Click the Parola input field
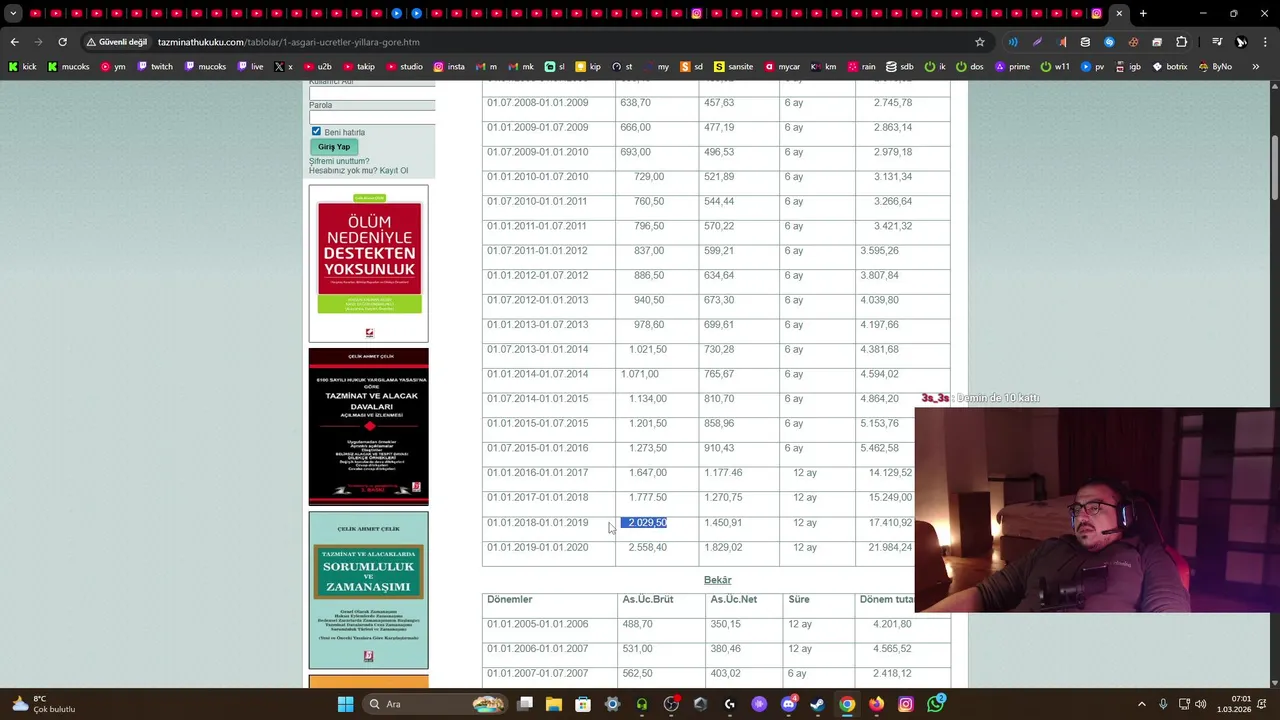The width and height of the screenshot is (1280, 720). [x=372, y=117]
